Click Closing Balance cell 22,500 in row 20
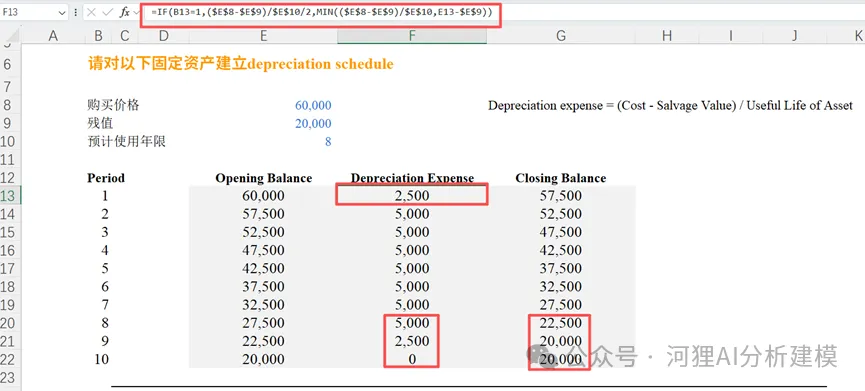 pos(560,323)
